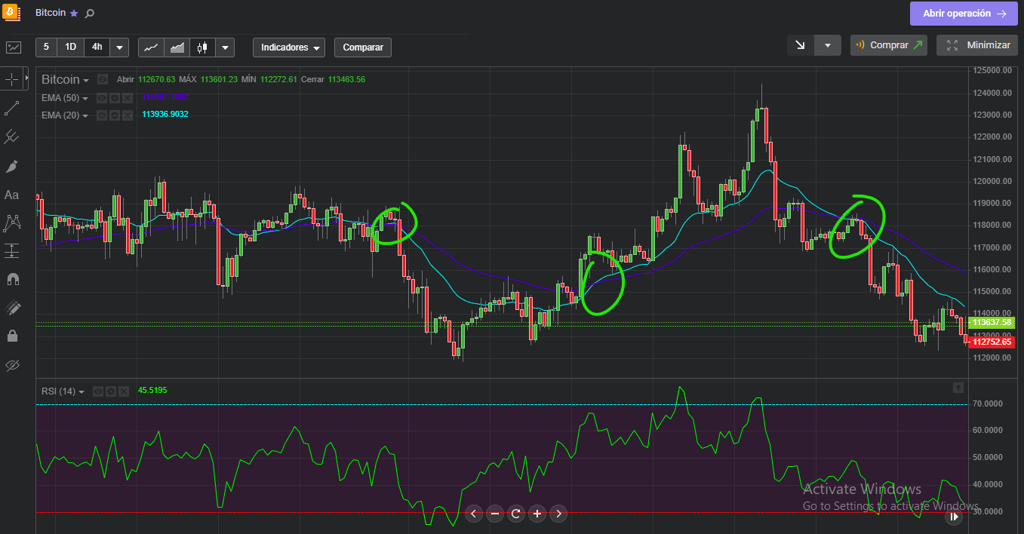1024x534 pixels.
Task: Click the Cerrar value 113463.56
Action: click(347, 80)
